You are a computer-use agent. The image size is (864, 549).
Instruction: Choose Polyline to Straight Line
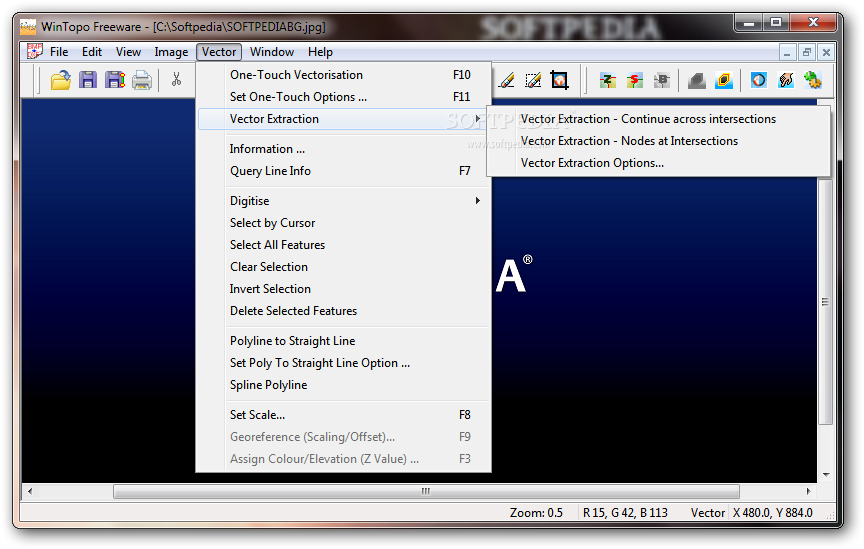point(344,341)
